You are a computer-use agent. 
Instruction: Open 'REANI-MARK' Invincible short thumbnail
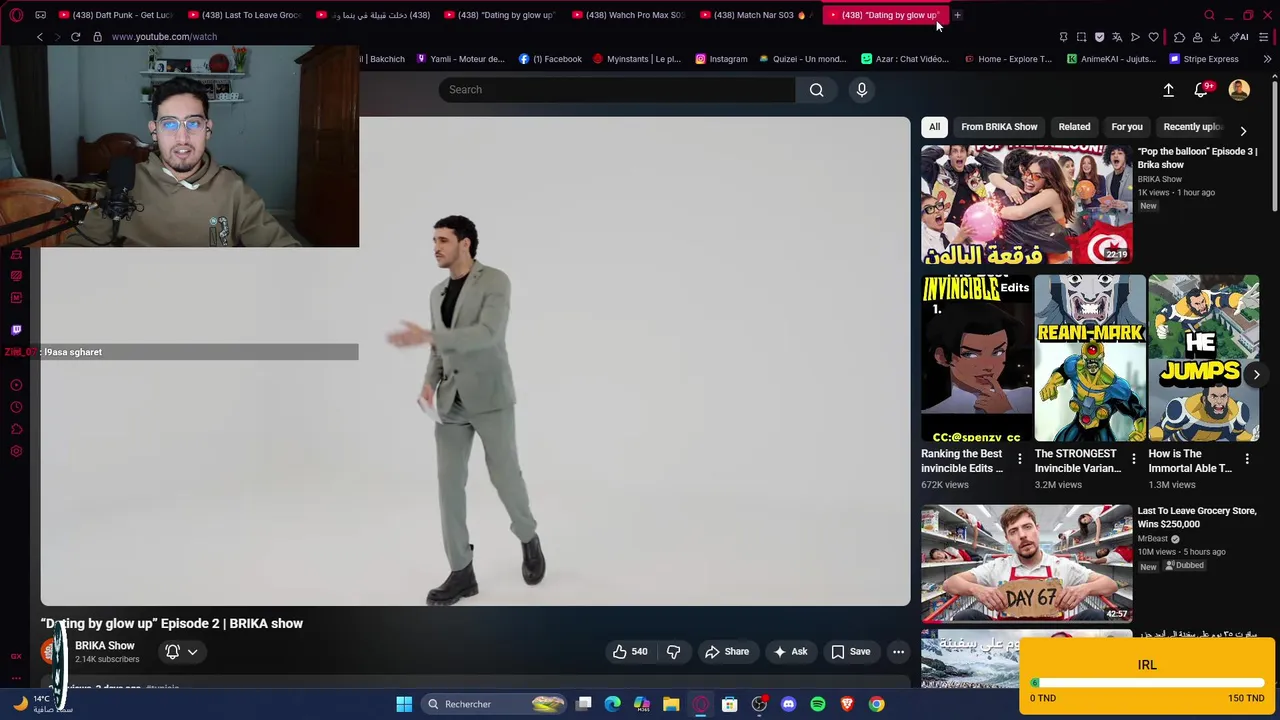(1090, 358)
